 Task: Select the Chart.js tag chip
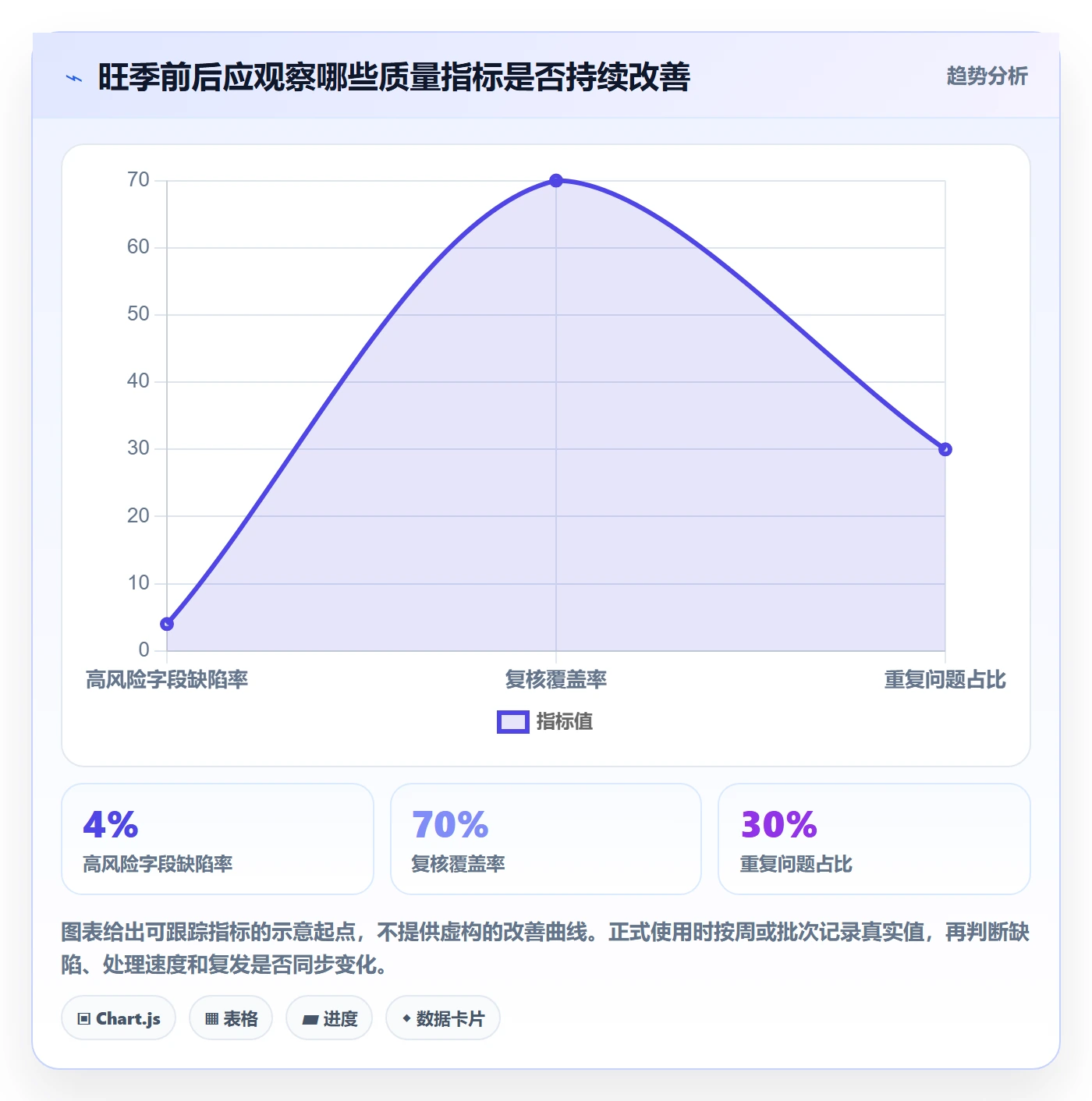(119, 1018)
